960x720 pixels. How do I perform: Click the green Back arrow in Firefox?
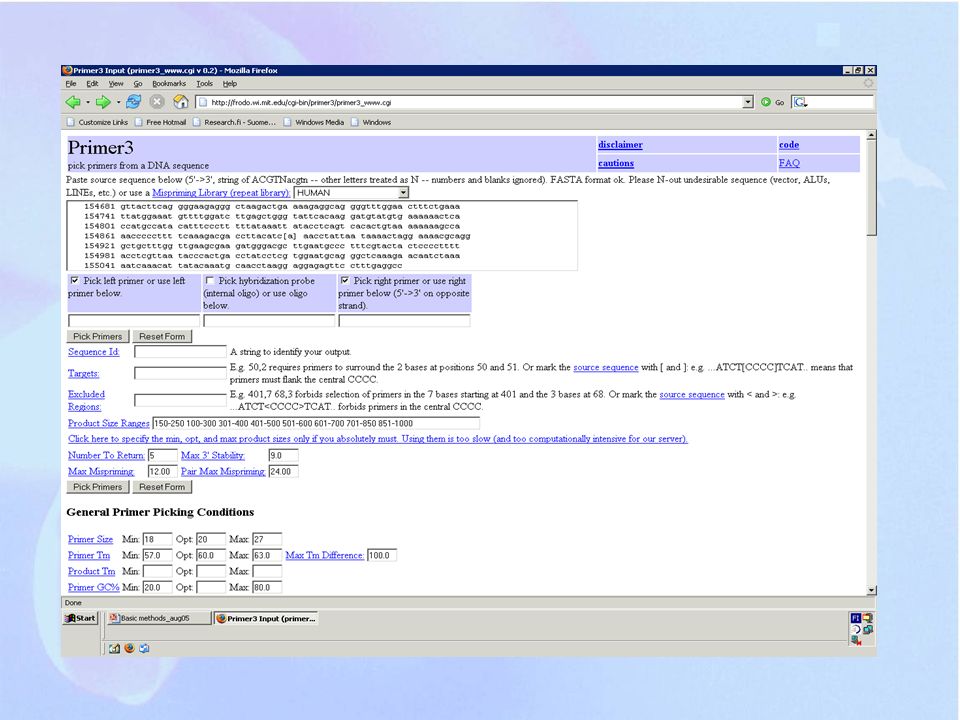(x=73, y=102)
